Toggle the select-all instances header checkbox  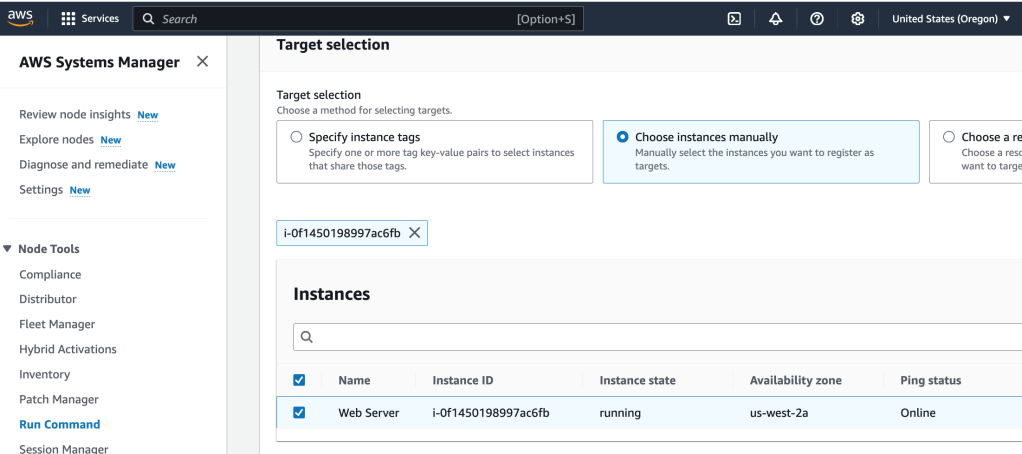(x=299, y=380)
